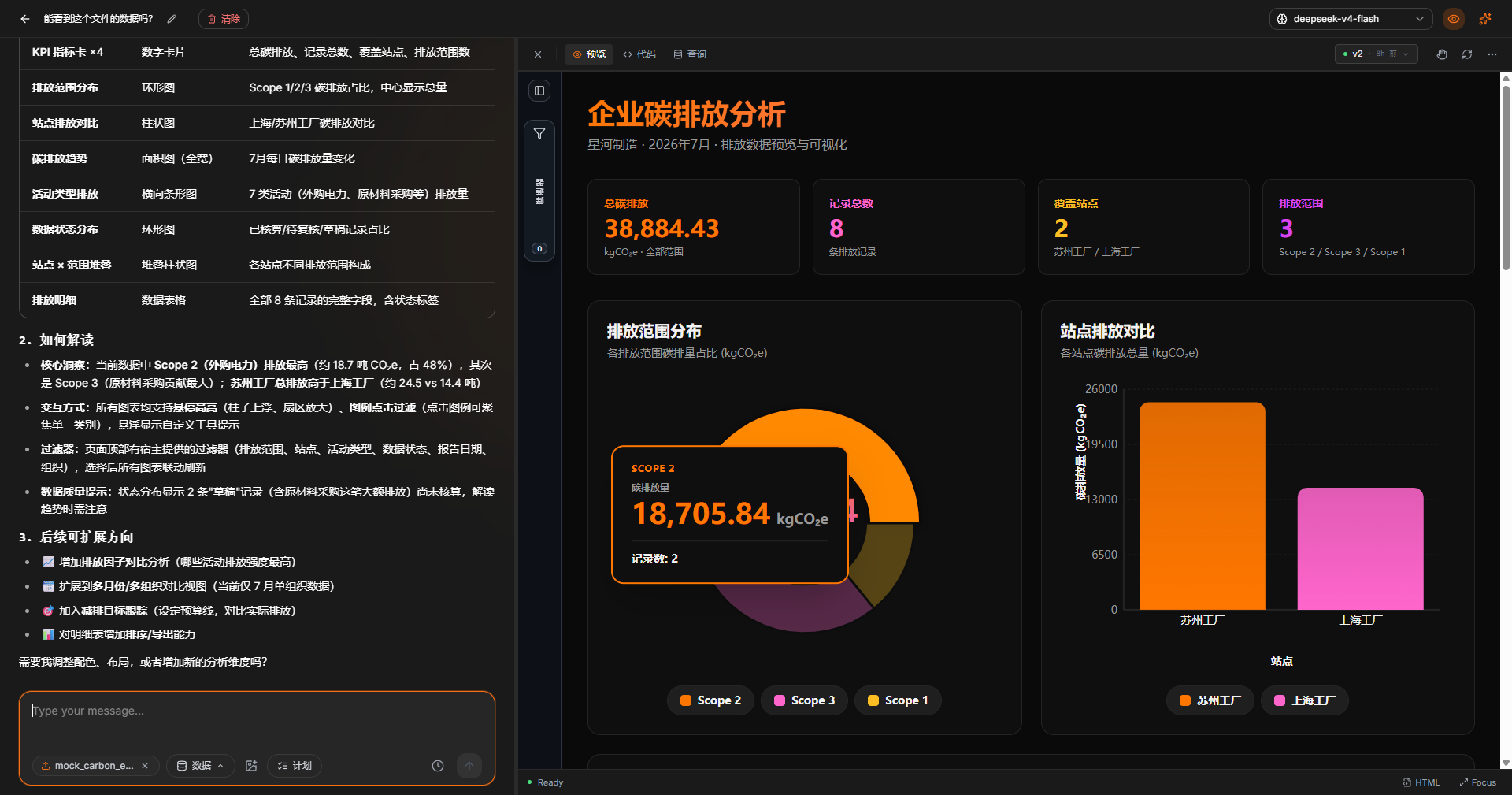
Task: Expand the 数据 data dropdown
Action: [x=201, y=766]
